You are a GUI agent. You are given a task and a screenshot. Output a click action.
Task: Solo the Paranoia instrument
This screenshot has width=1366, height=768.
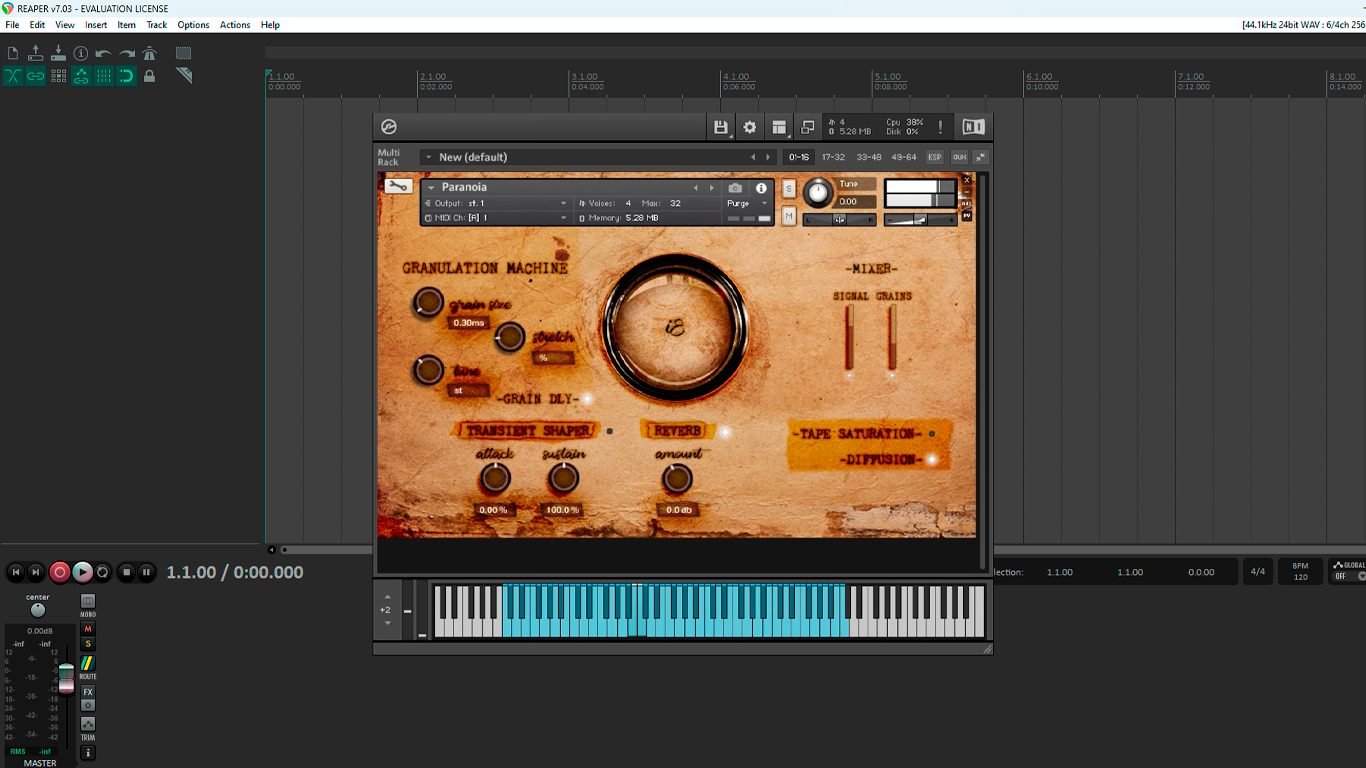(789, 189)
